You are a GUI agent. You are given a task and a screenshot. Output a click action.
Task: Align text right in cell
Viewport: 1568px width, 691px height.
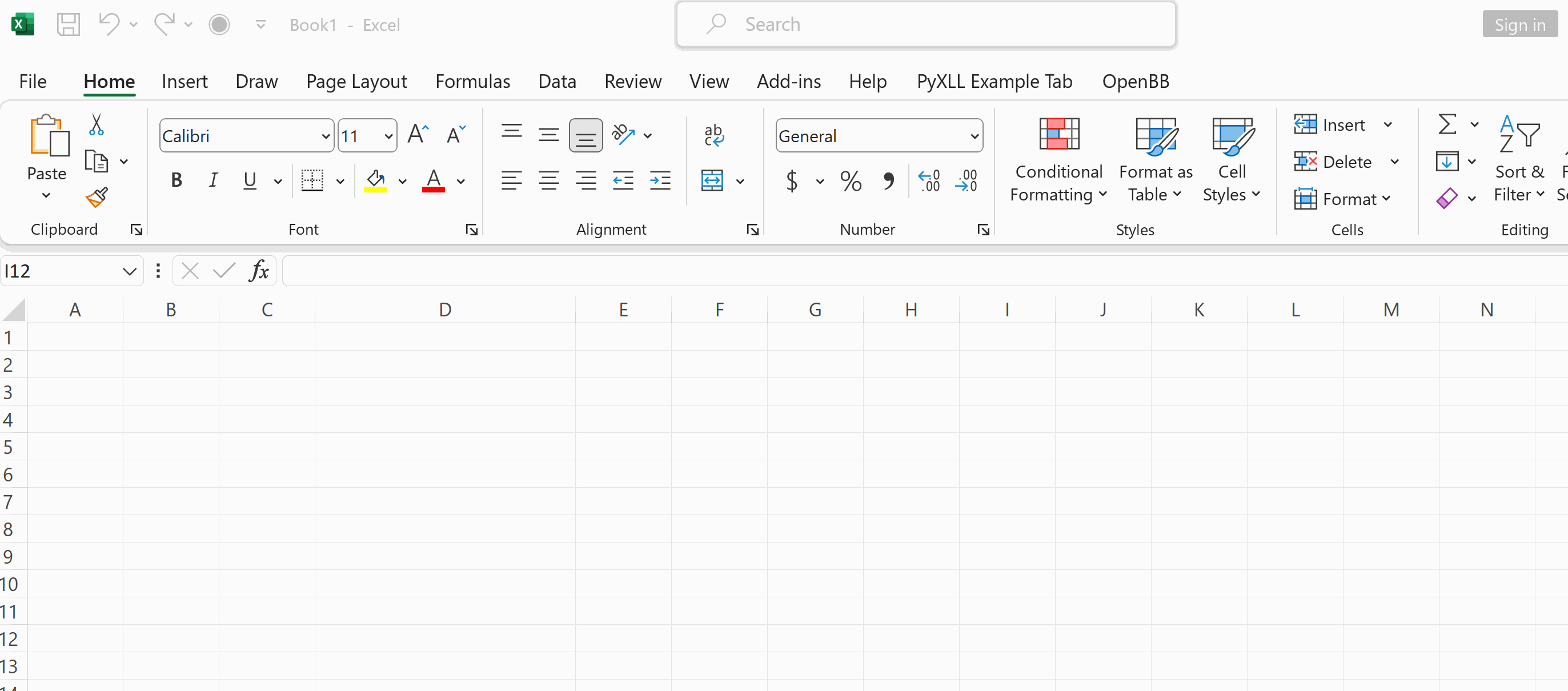click(x=586, y=180)
